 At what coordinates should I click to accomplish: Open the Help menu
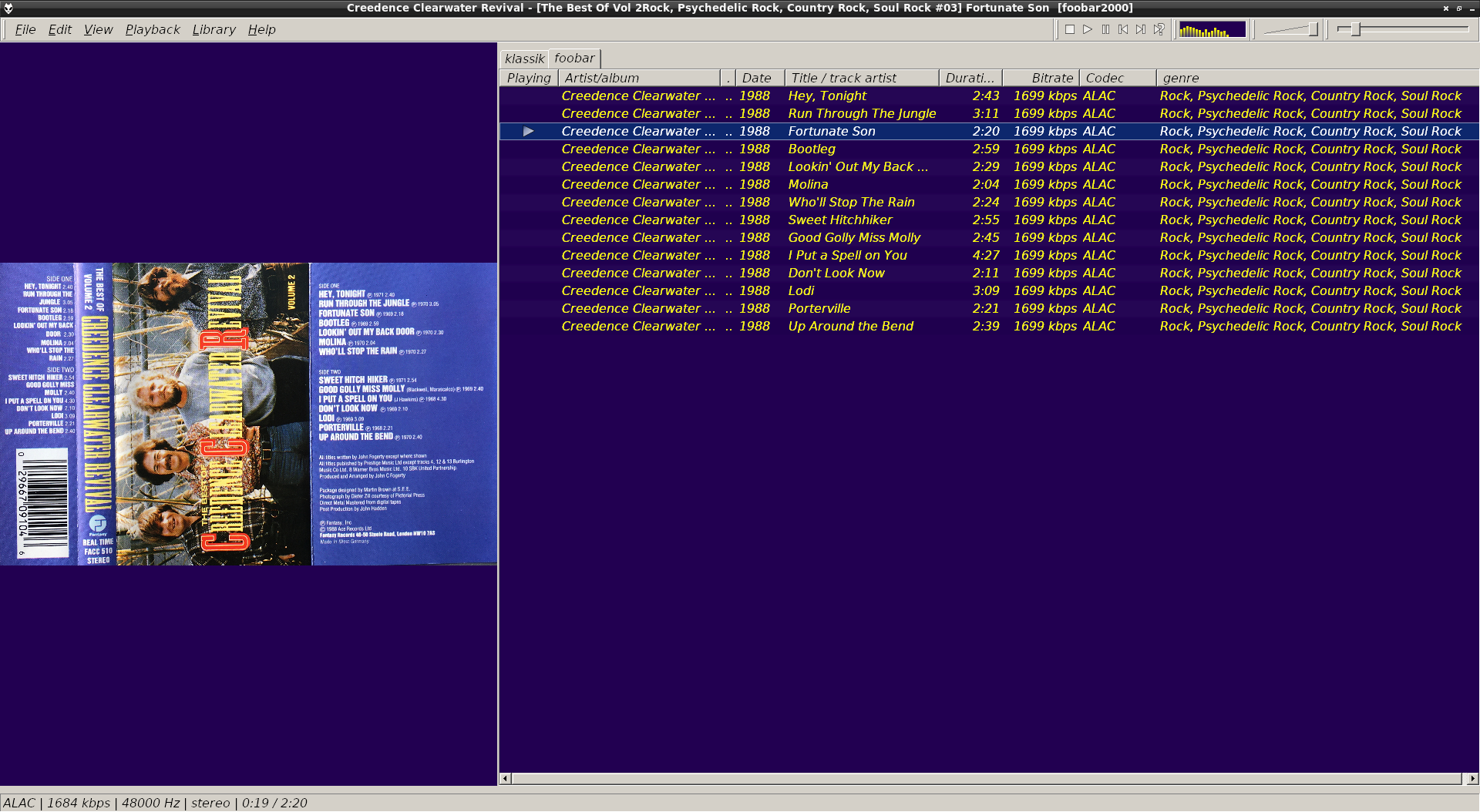(261, 29)
